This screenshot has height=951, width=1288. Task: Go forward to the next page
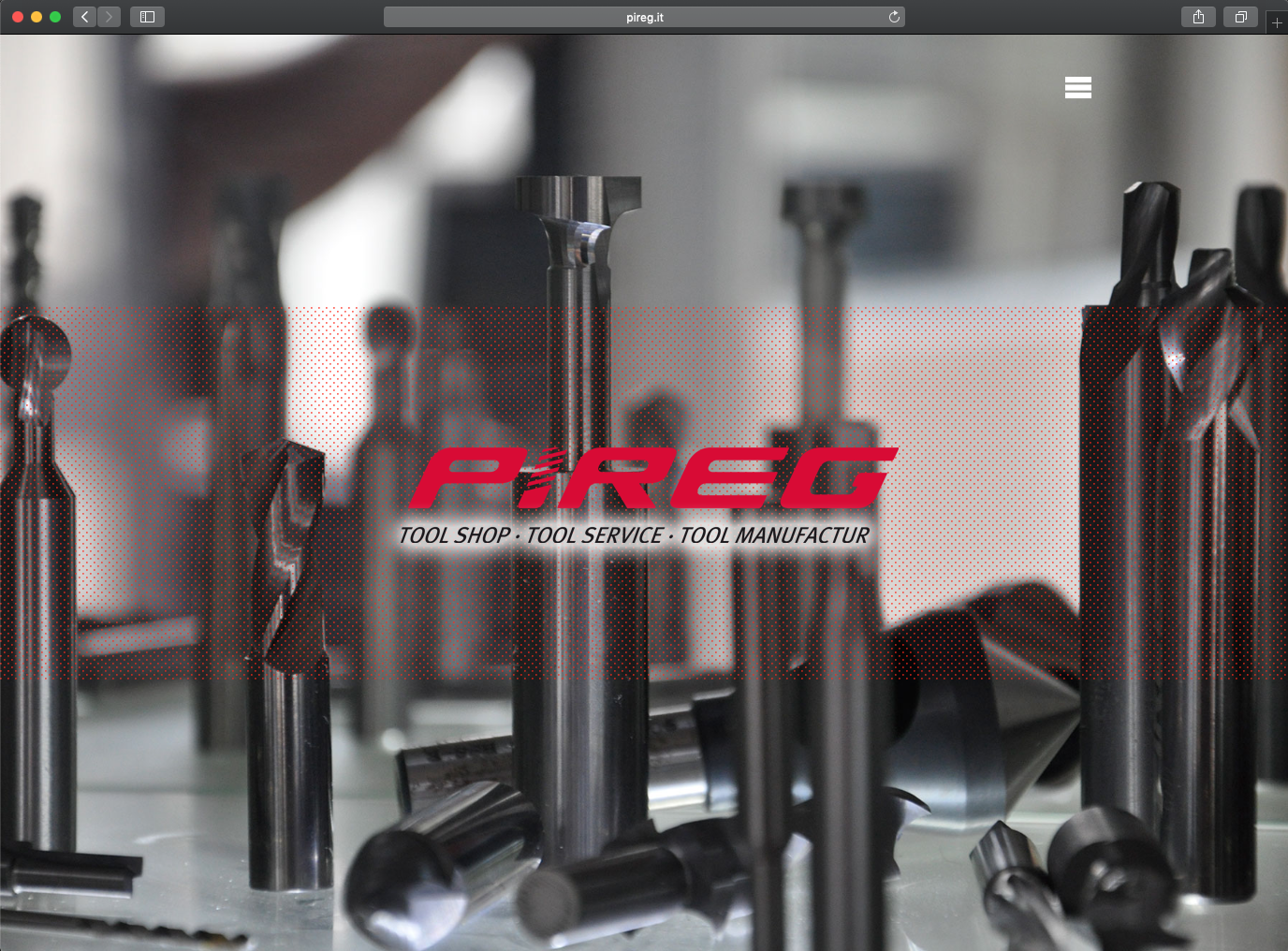pyautogui.click(x=110, y=17)
